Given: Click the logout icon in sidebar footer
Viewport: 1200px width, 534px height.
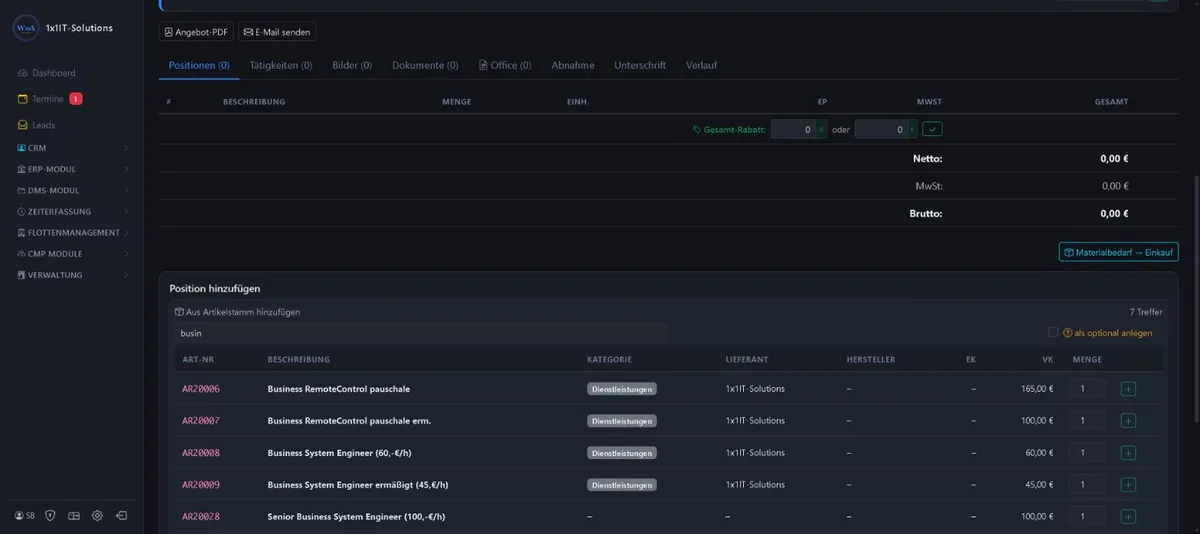Looking at the screenshot, I should tap(121, 516).
